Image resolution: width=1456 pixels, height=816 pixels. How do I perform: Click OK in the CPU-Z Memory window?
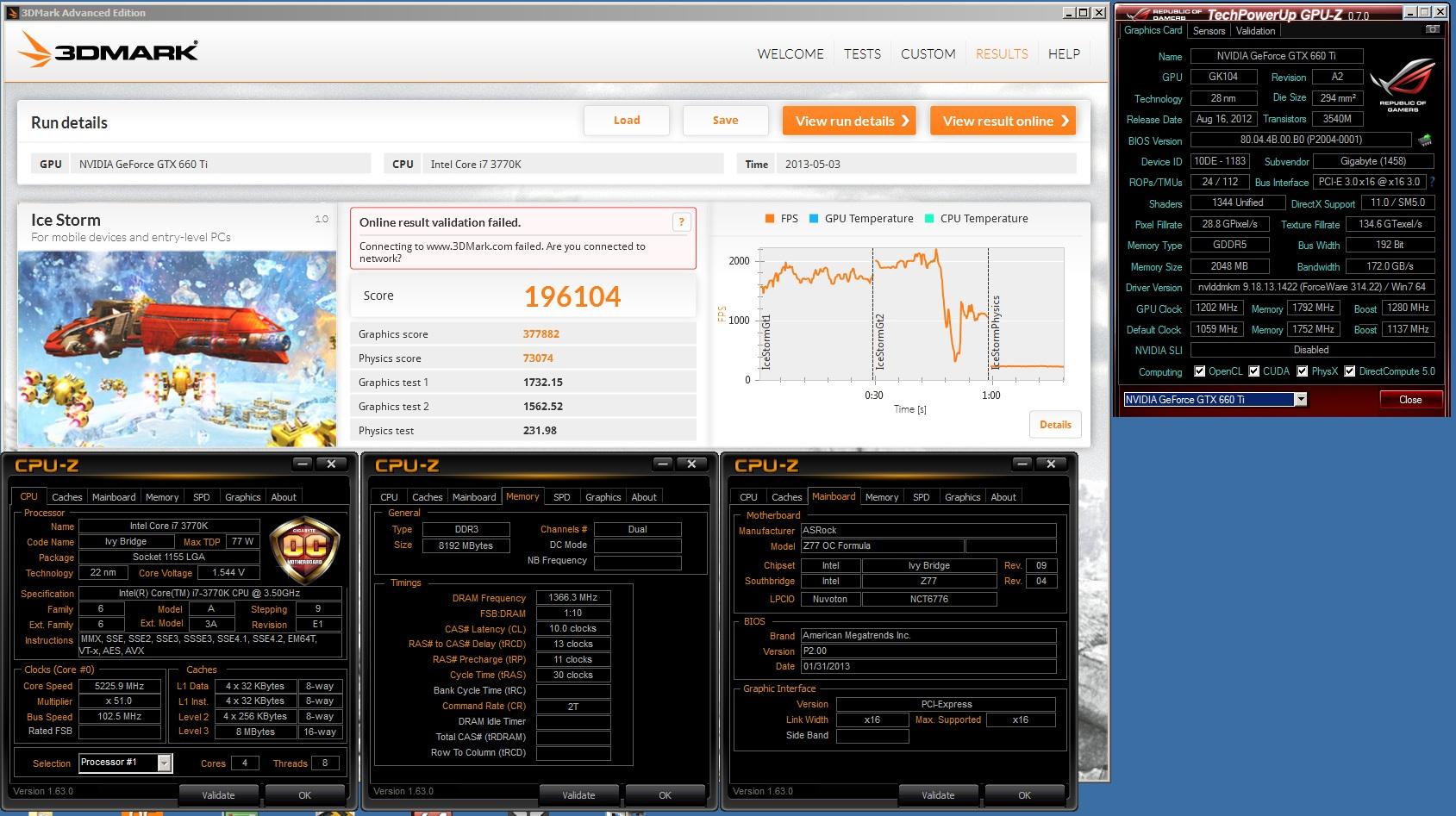coord(665,795)
